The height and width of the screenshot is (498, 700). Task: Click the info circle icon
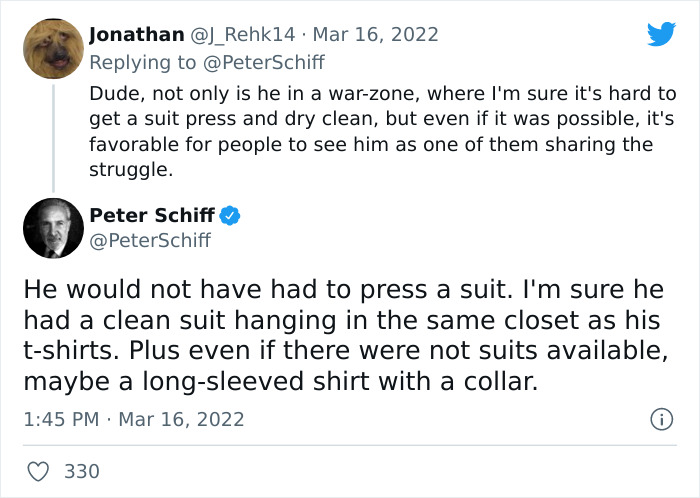(x=660, y=420)
